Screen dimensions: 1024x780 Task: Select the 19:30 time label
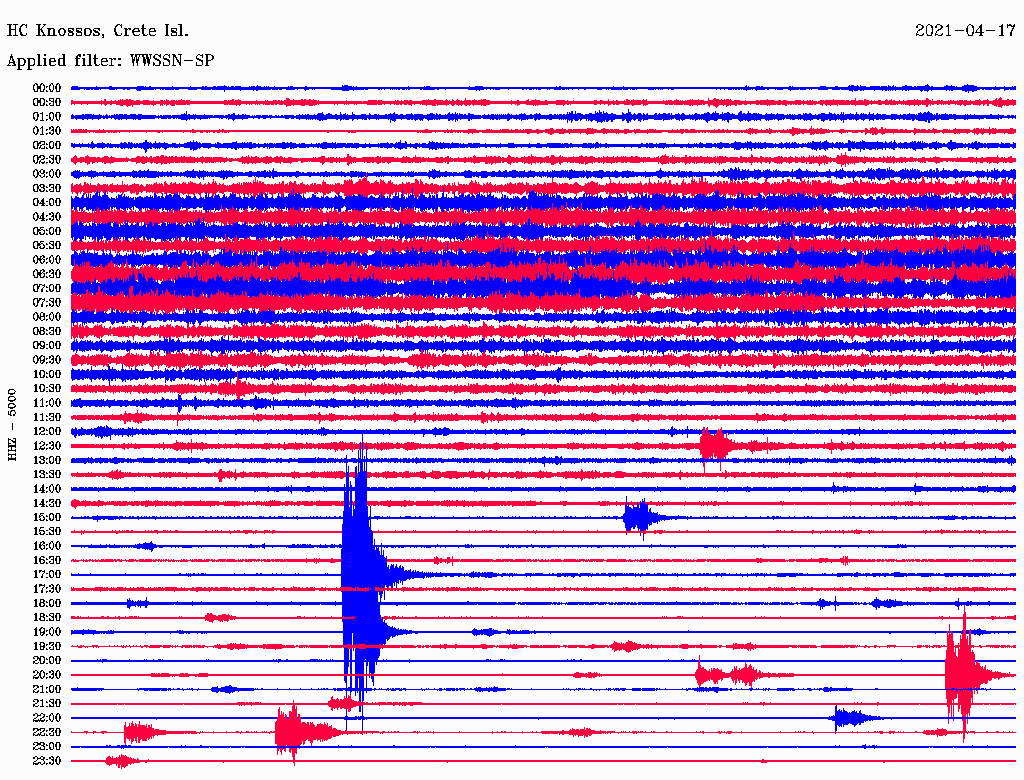pos(47,647)
